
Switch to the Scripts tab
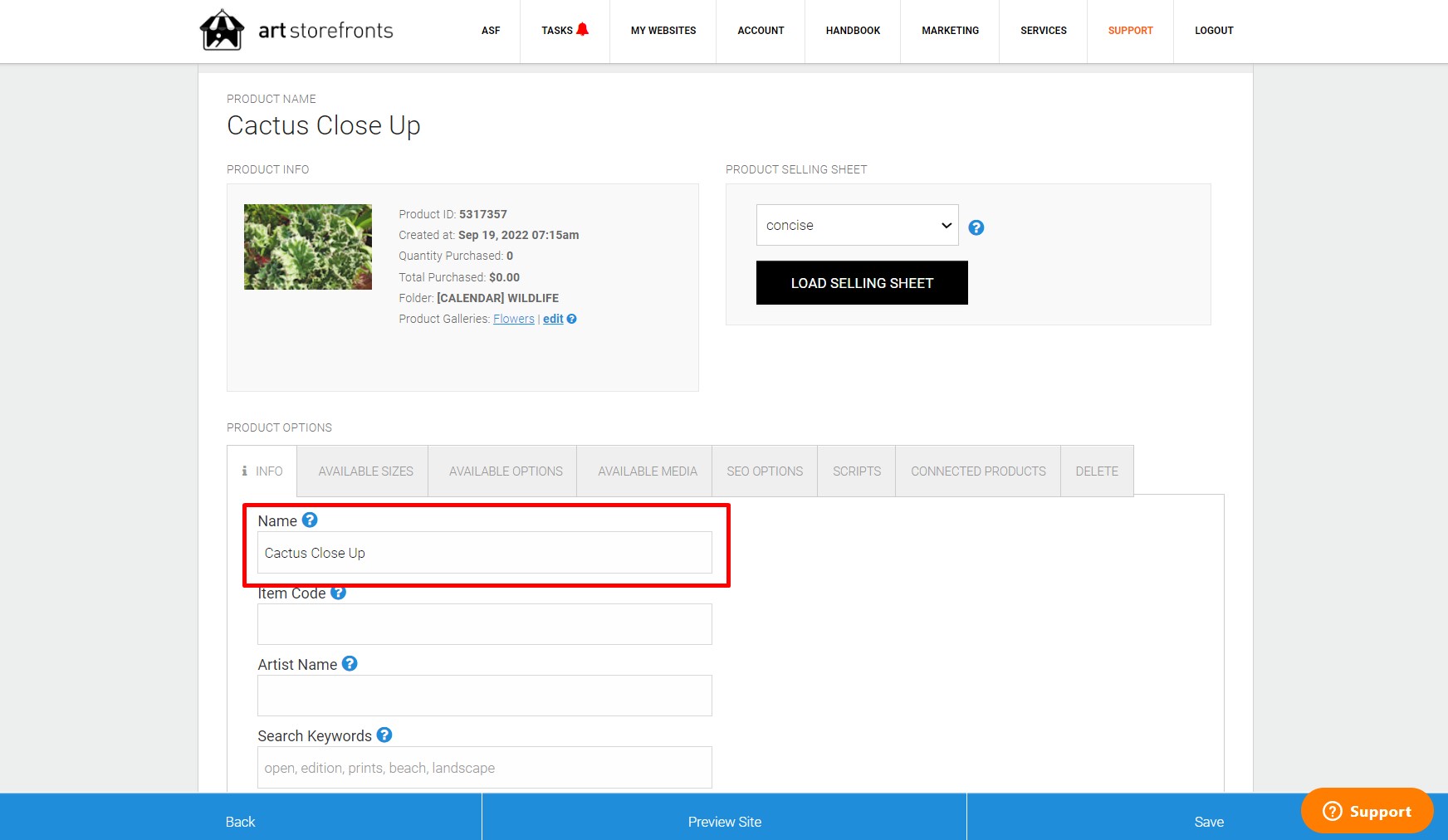(x=857, y=471)
